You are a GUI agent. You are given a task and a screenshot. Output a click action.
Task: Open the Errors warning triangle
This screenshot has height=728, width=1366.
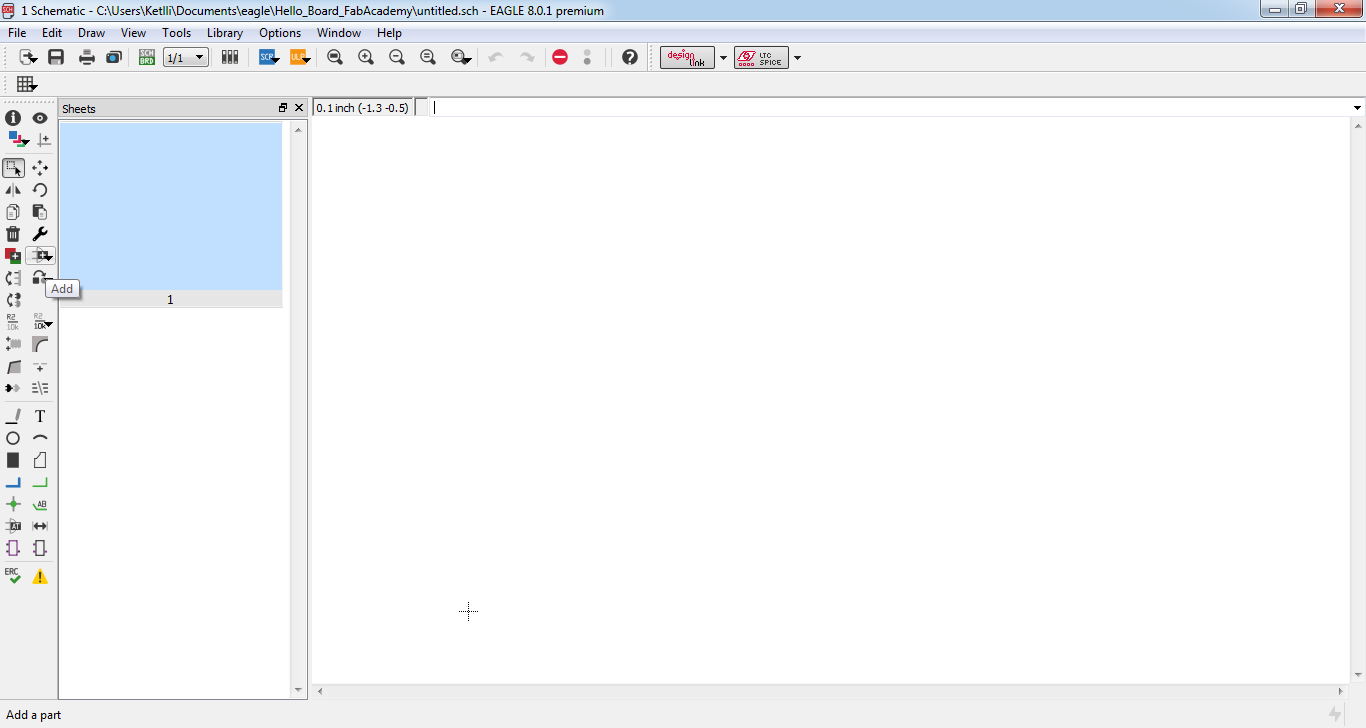click(x=40, y=576)
